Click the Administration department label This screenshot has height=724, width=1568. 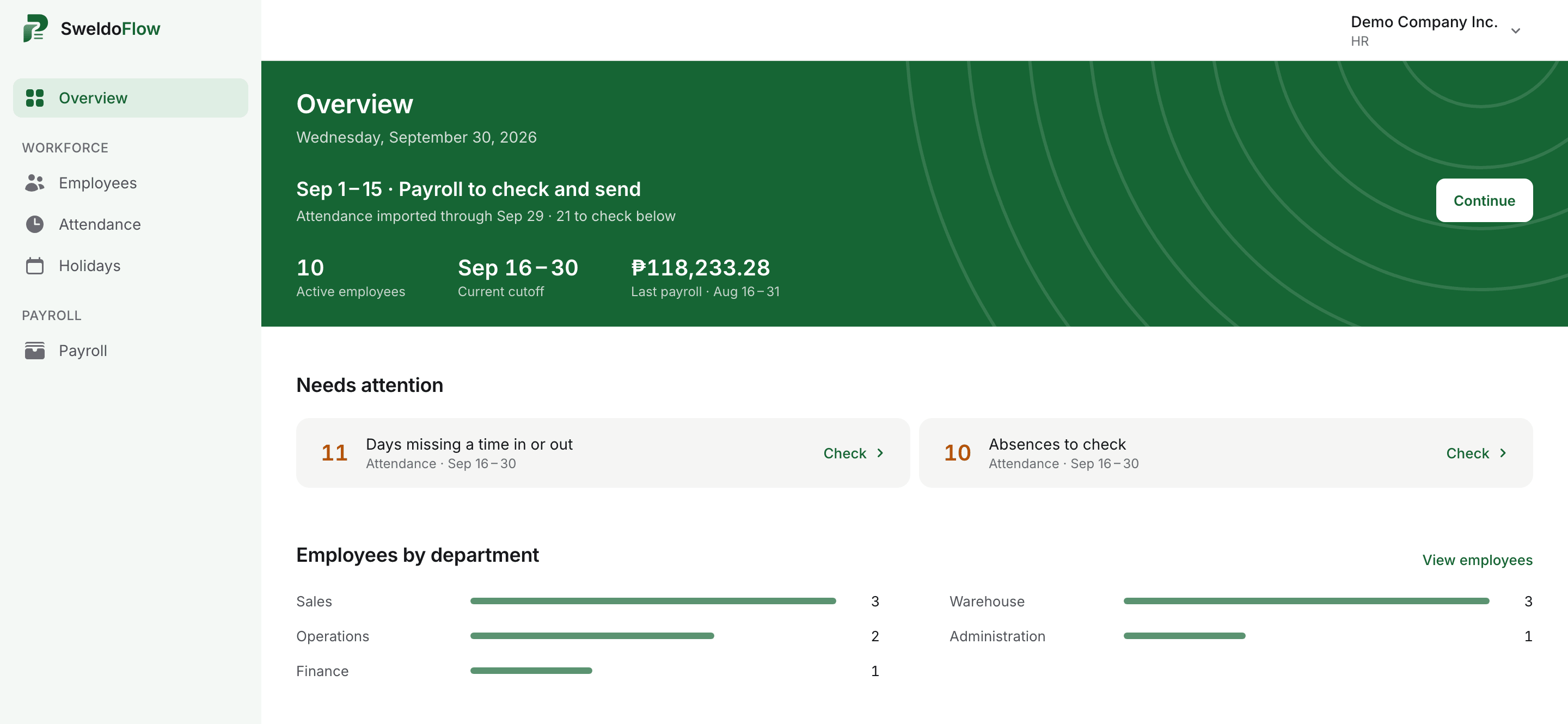point(997,636)
